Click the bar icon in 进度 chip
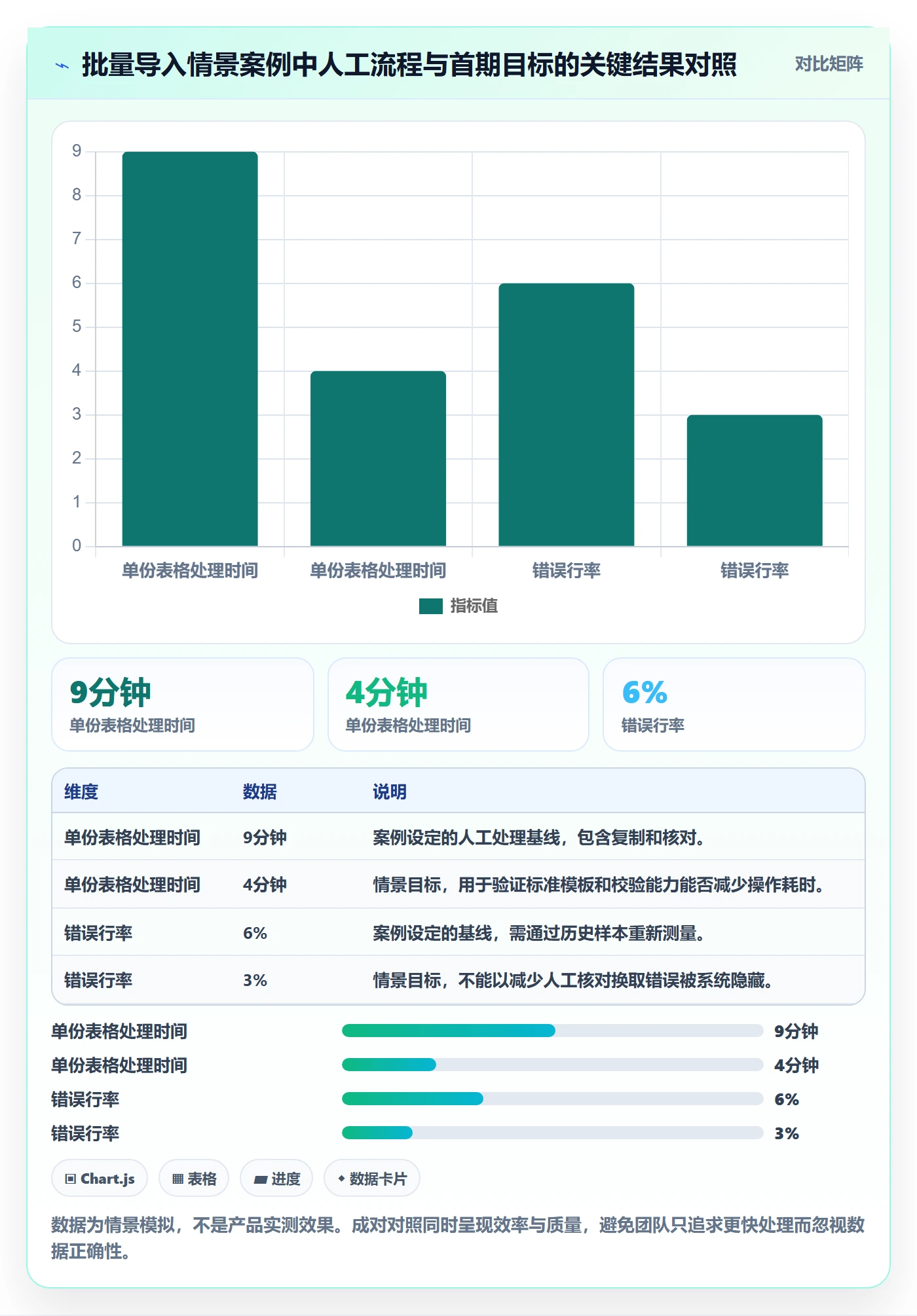917x1316 pixels. click(261, 1180)
